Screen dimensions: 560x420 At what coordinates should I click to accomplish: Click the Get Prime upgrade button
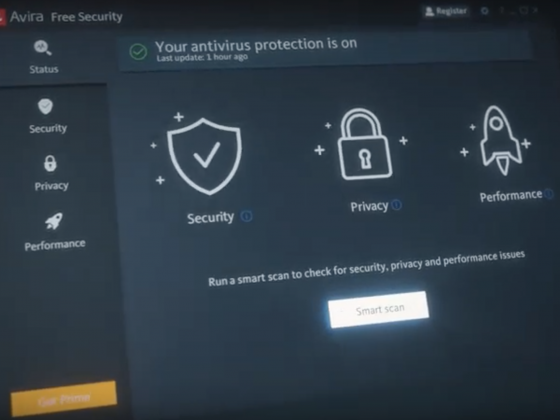(x=64, y=399)
